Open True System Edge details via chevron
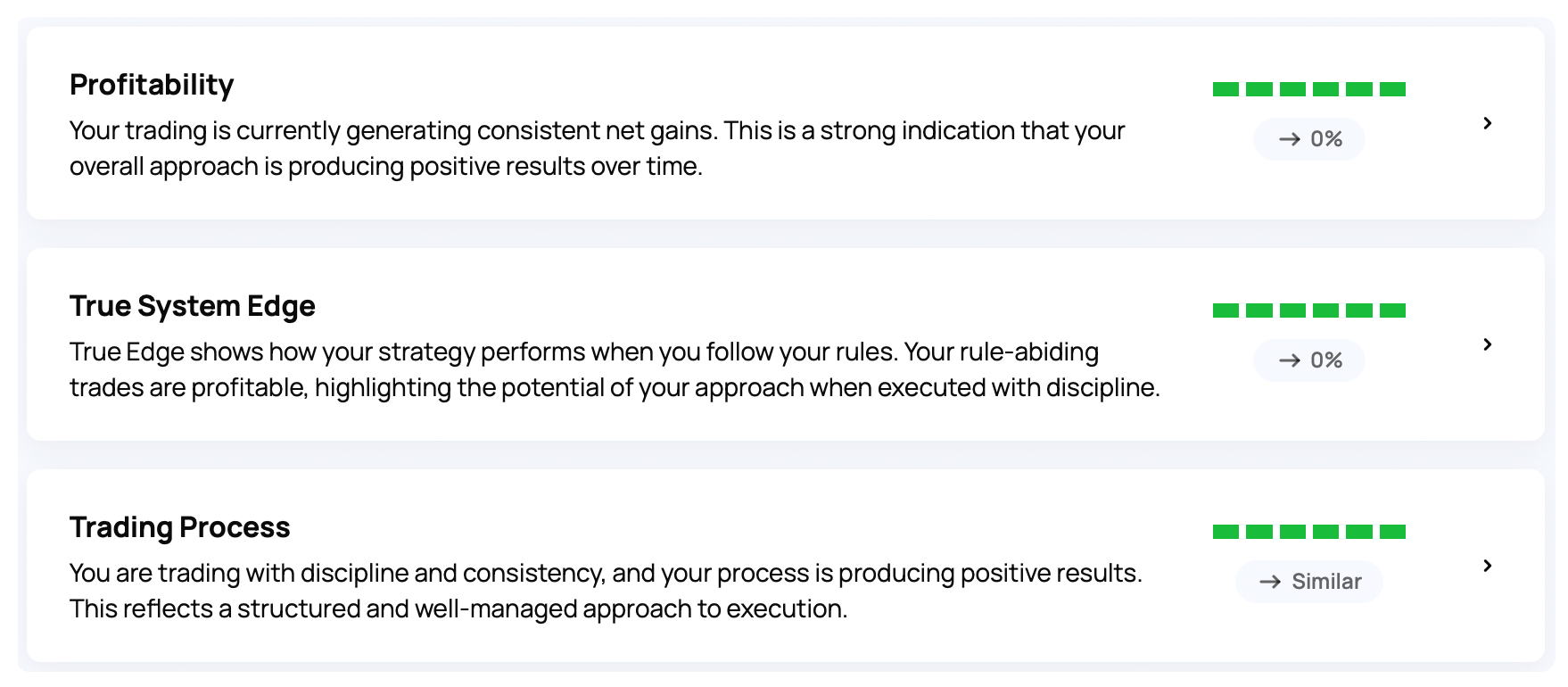This screenshot has width=1568, height=687. [1487, 344]
